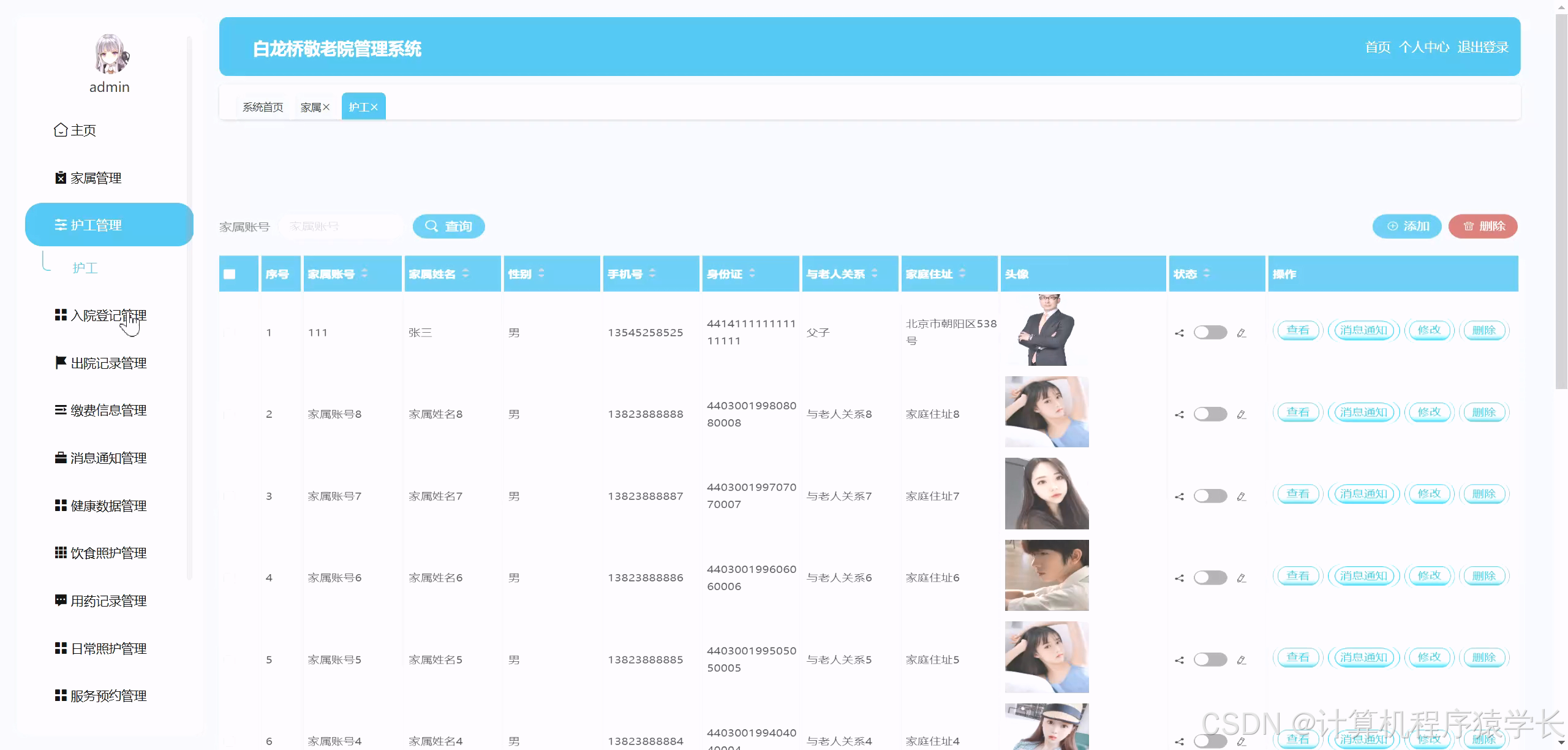The height and width of the screenshot is (750, 1568).
Task: Sort table by 状态 column
Action: click(1207, 273)
